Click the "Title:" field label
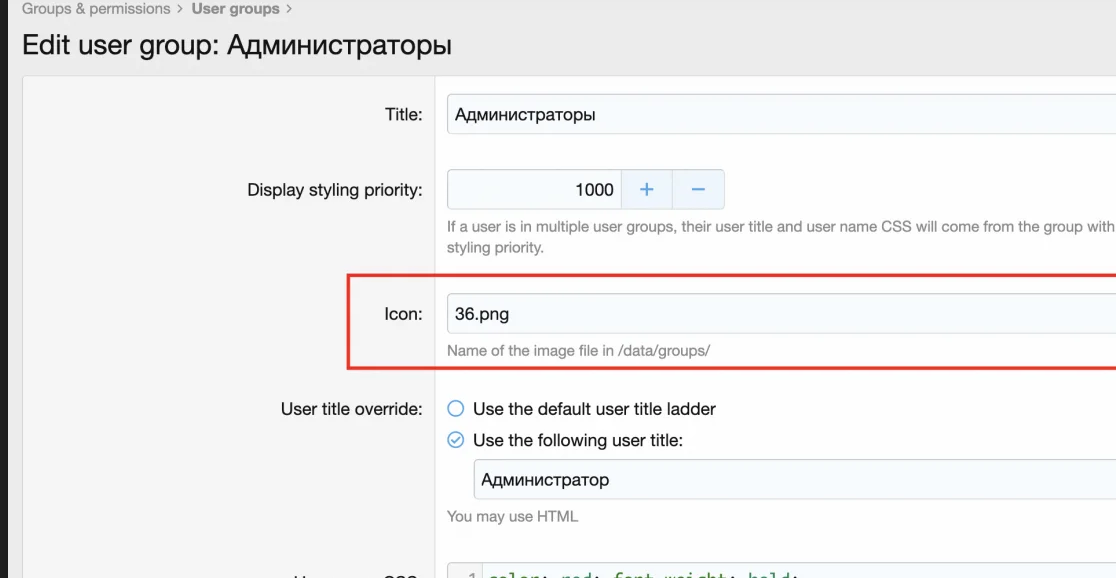The height and width of the screenshot is (578, 1116). [403, 114]
